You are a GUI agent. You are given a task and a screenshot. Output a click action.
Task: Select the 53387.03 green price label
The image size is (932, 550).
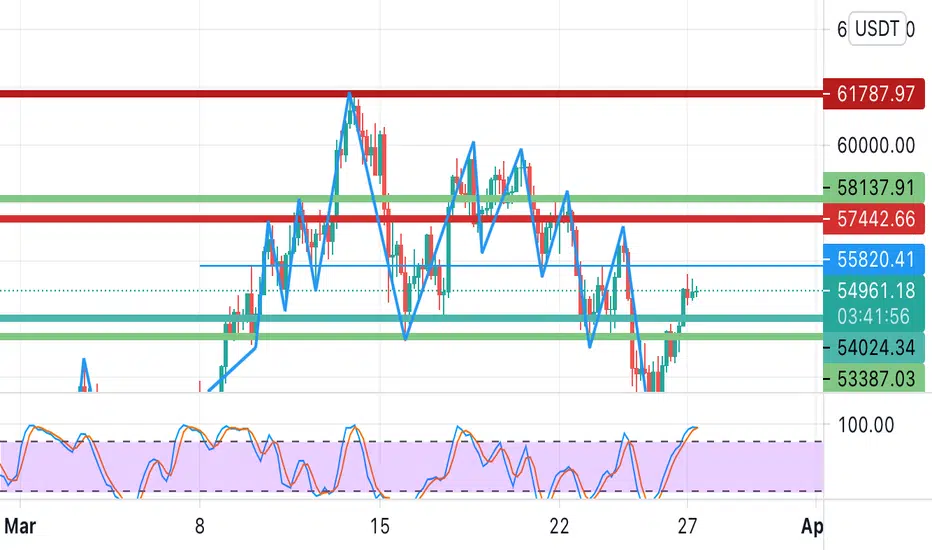874,378
